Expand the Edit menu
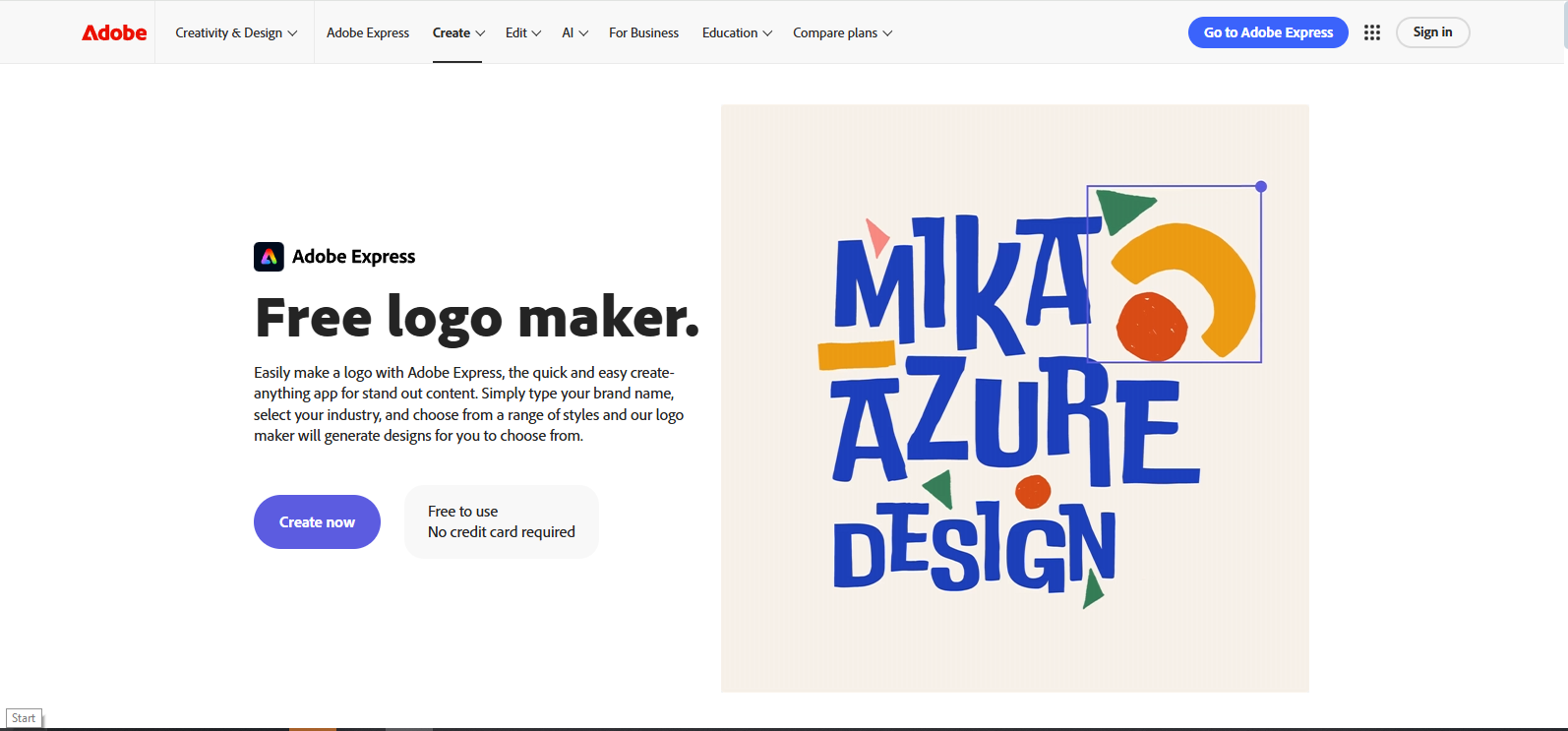 click(523, 32)
